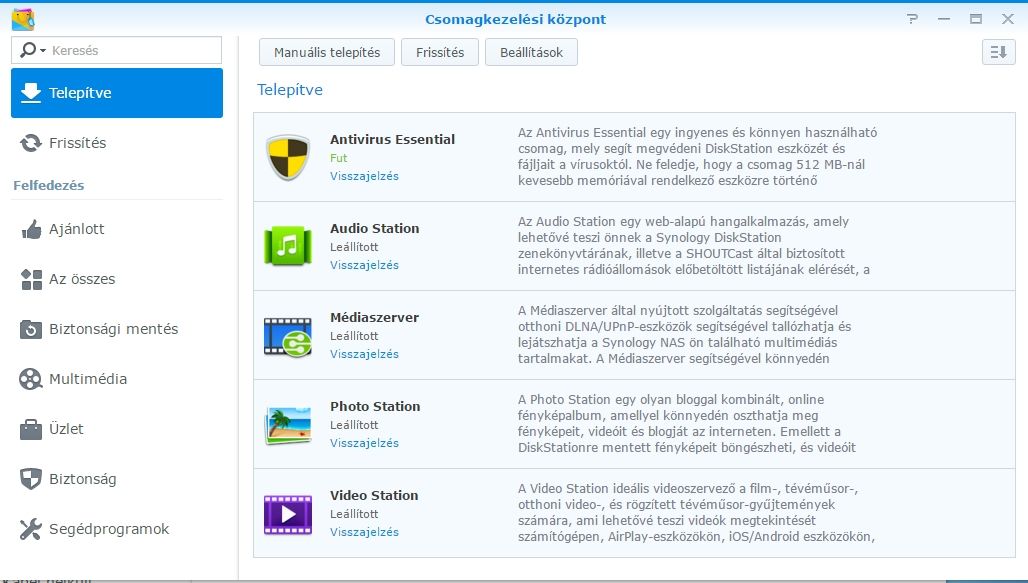
Task: Click the Video Station play icon
Action: [288, 515]
